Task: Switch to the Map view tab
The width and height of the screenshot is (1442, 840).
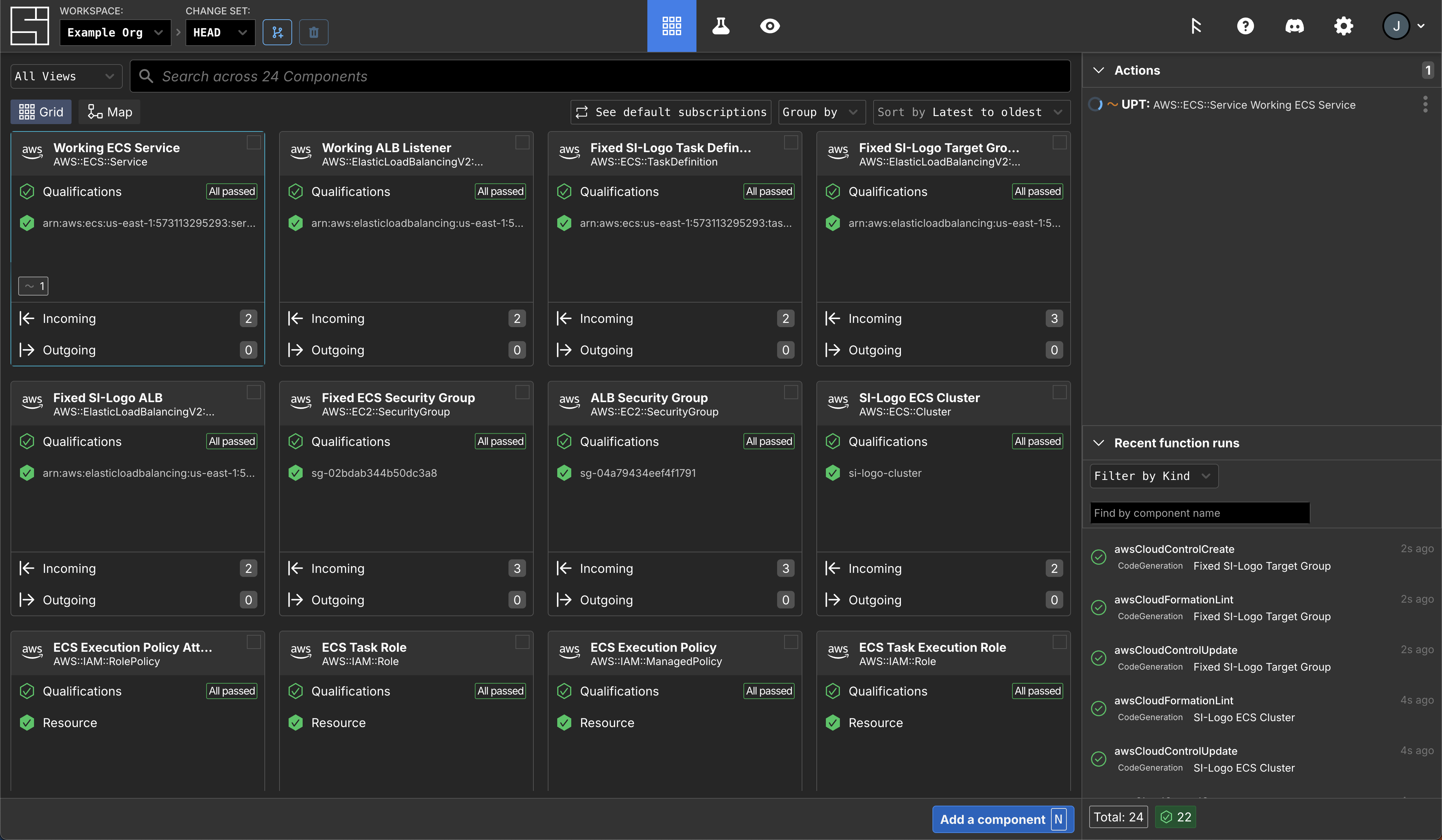Action: (109, 111)
